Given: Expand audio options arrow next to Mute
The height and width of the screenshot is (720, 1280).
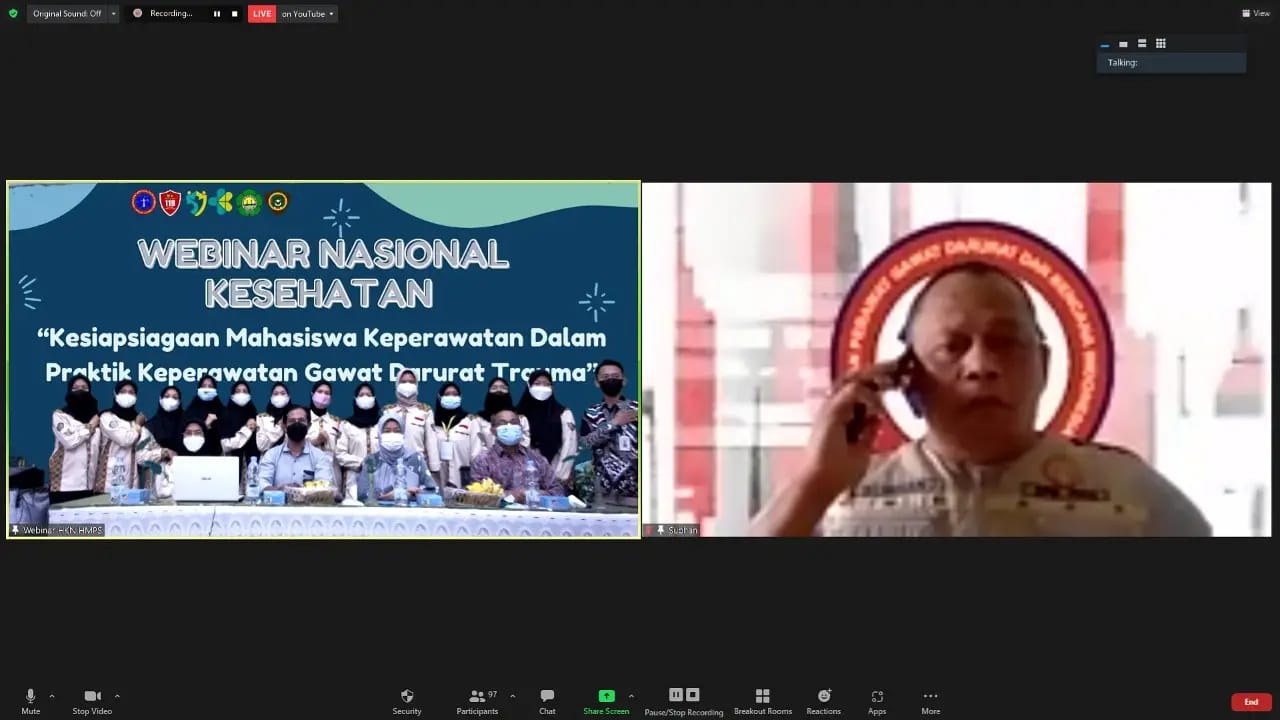Looking at the screenshot, I should point(52,696).
